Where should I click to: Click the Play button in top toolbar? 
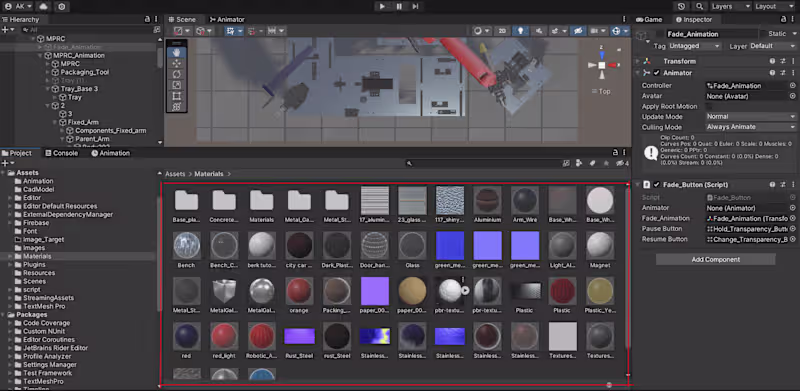[x=382, y=6]
